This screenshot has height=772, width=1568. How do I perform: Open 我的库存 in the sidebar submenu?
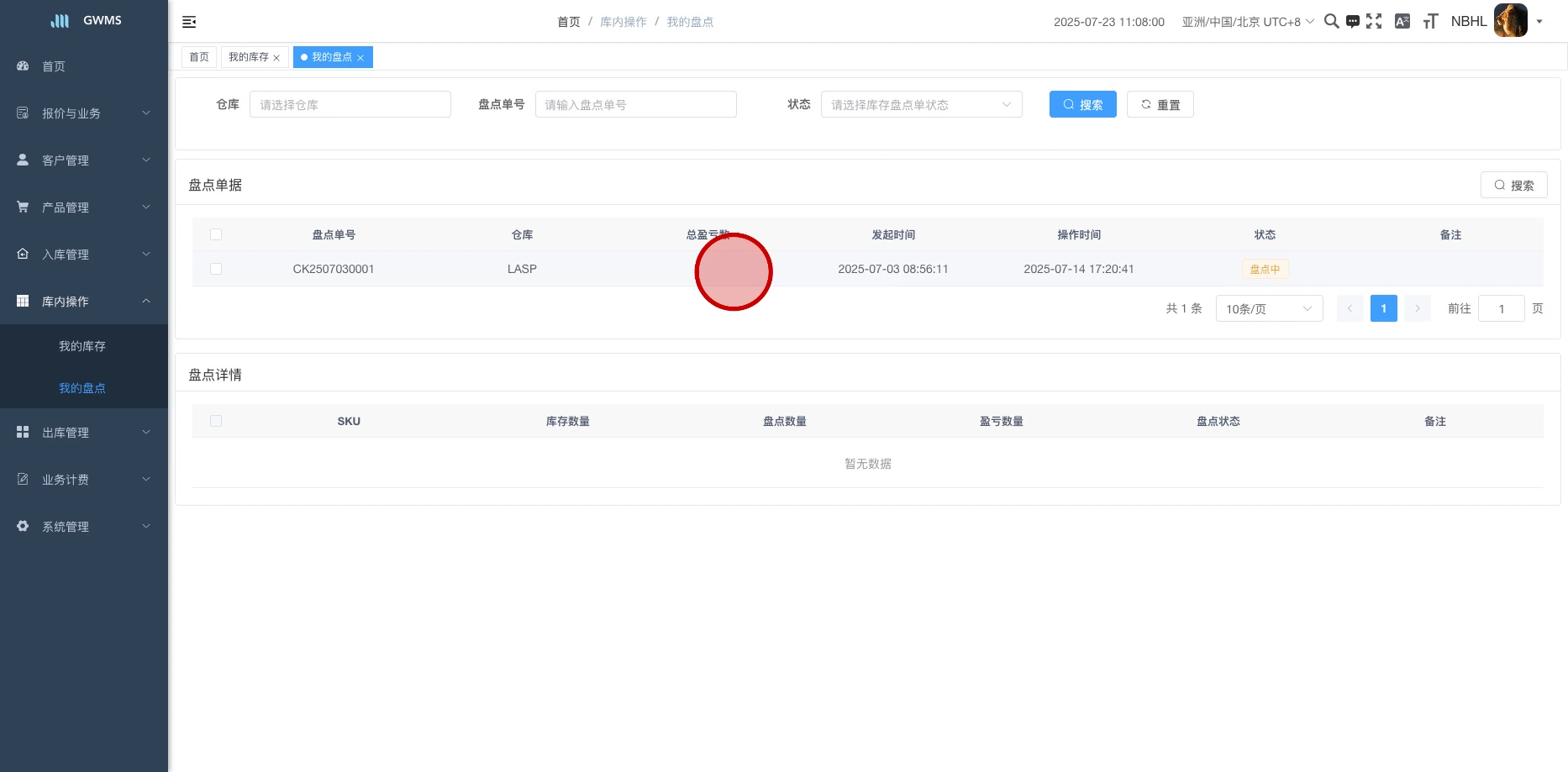(82, 346)
